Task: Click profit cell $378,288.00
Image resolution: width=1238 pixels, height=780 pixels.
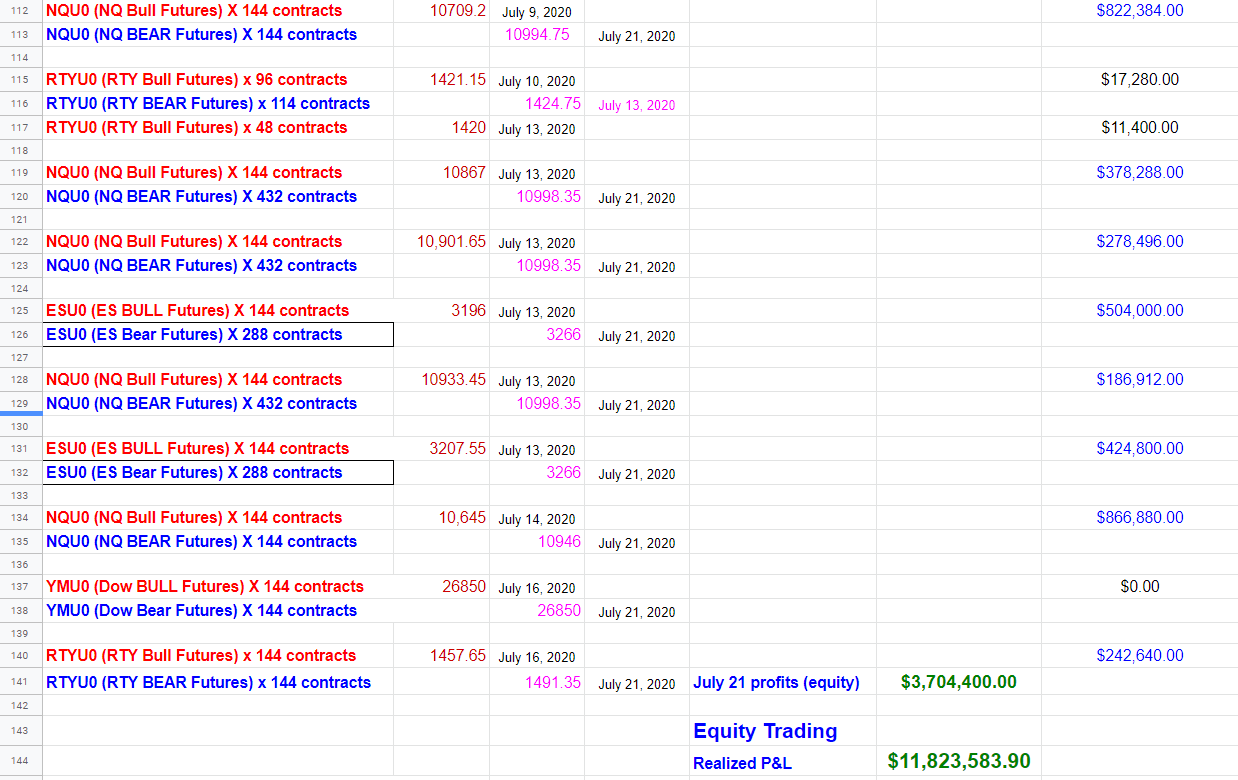Action: tap(1139, 173)
